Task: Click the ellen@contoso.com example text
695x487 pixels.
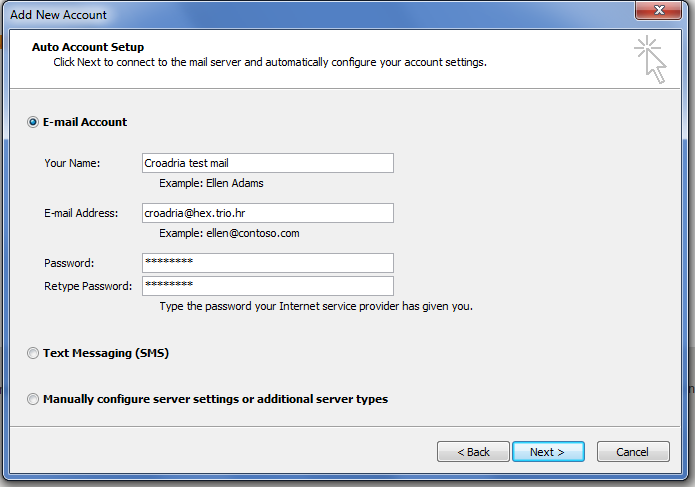Action: (253, 233)
